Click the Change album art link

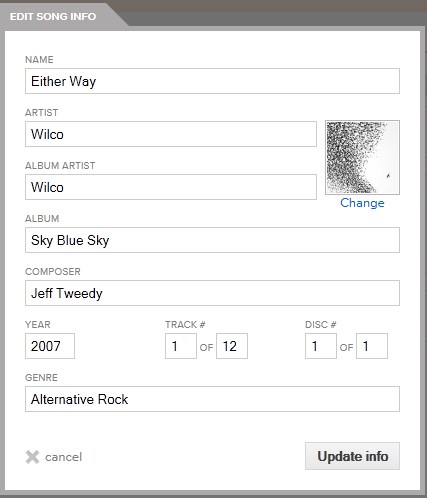[362, 203]
